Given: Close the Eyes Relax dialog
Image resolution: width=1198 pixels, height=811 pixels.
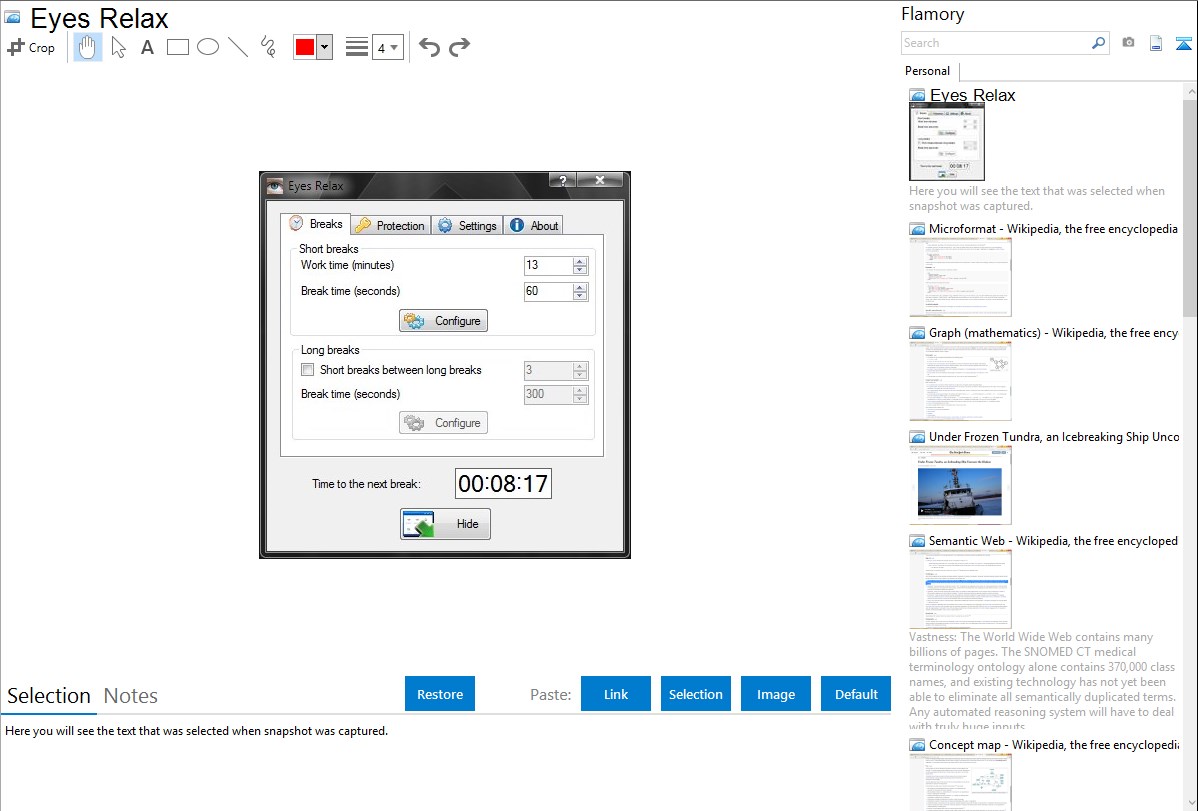Looking at the screenshot, I should click(601, 180).
